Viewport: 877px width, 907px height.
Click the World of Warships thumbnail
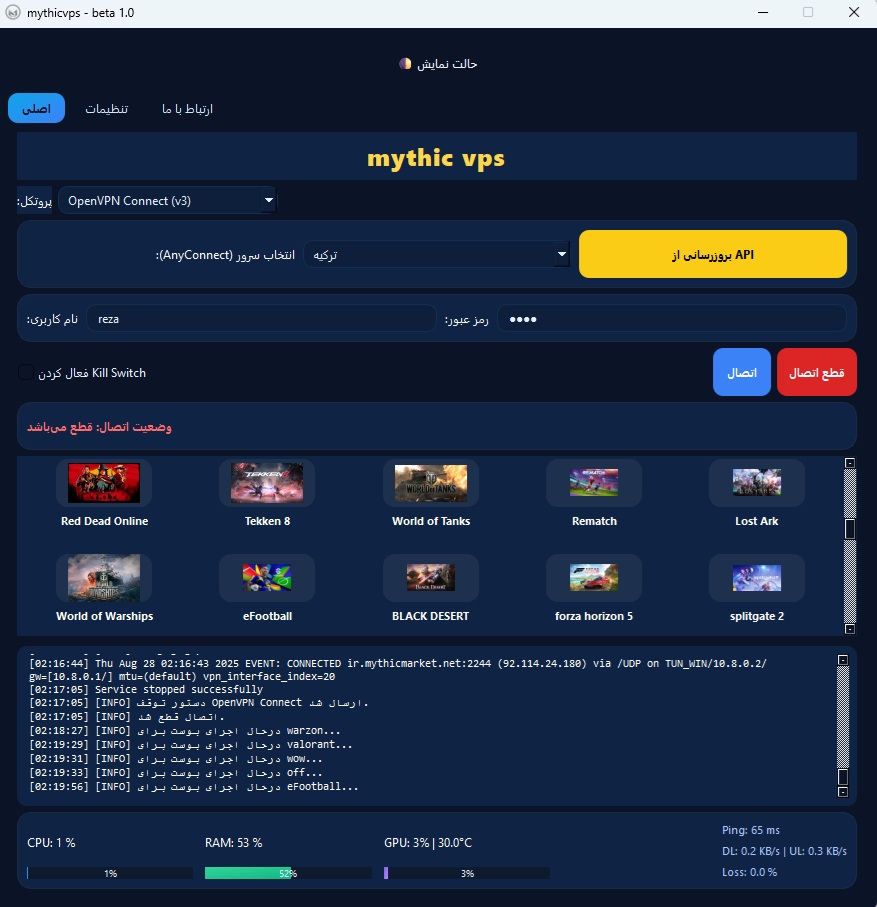104,577
